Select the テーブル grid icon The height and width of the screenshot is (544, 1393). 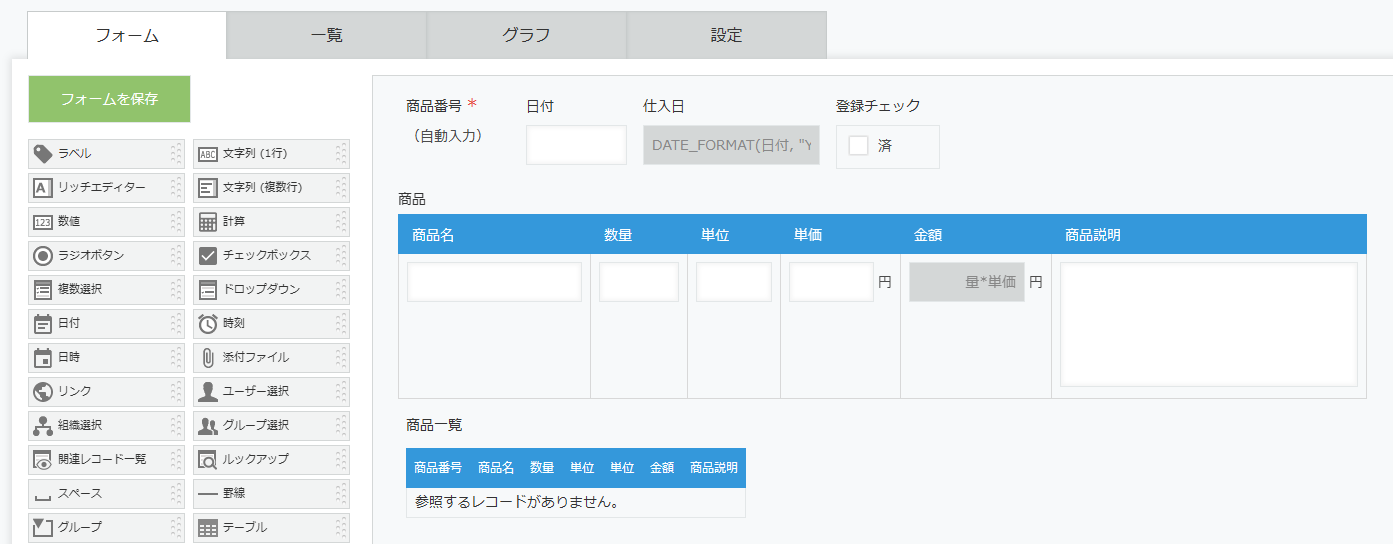click(x=208, y=528)
